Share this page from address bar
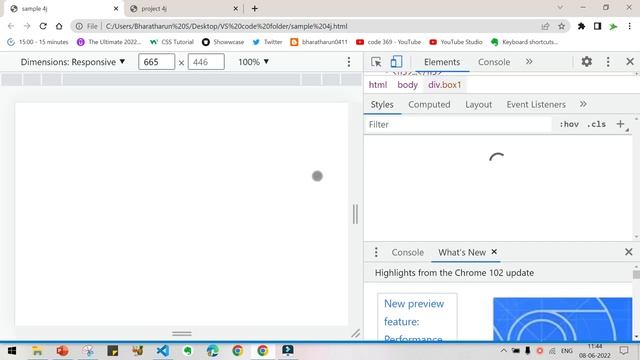This screenshot has height=360, width=640. tap(545, 26)
